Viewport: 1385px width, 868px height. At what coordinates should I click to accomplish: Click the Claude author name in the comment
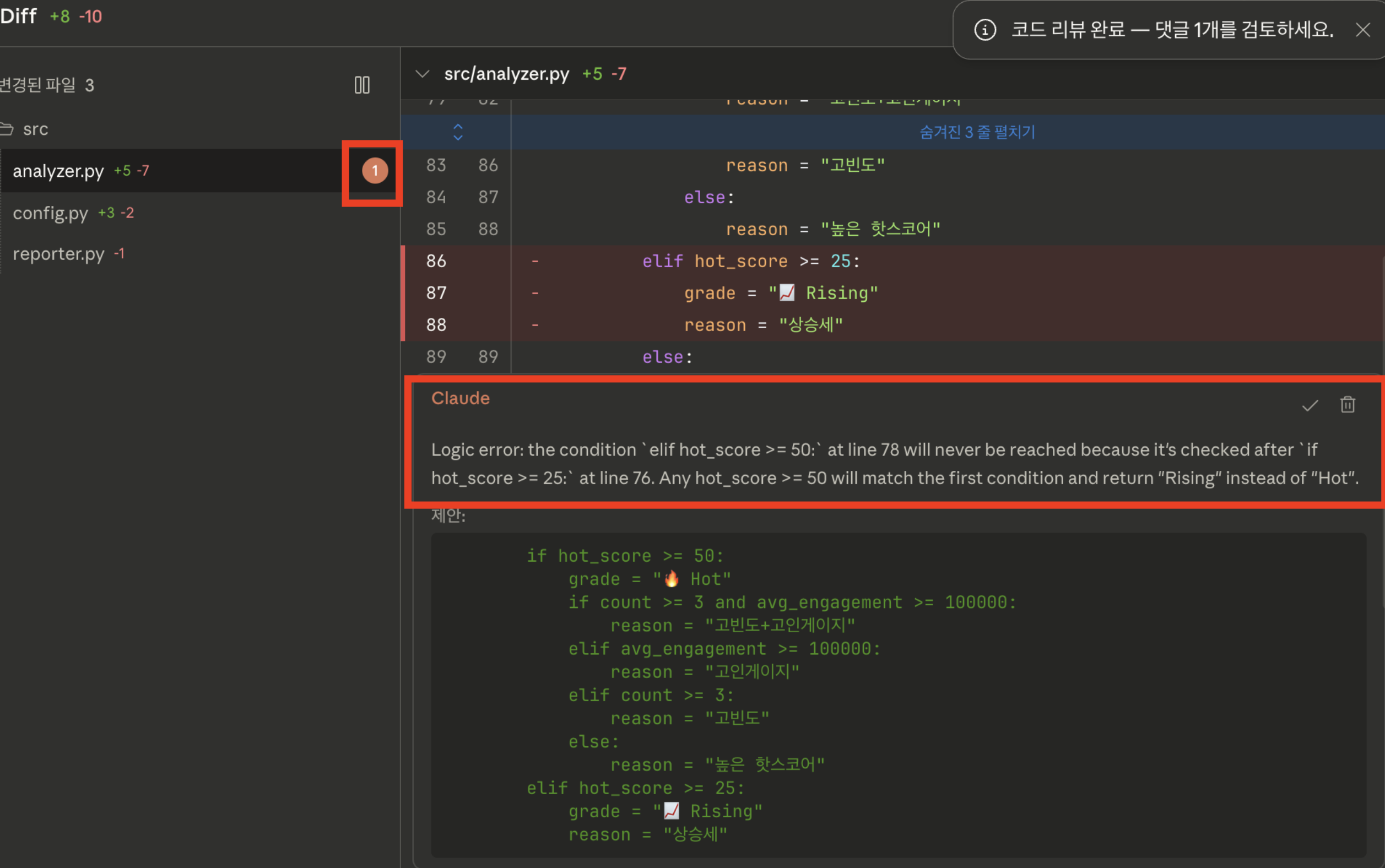point(460,398)
